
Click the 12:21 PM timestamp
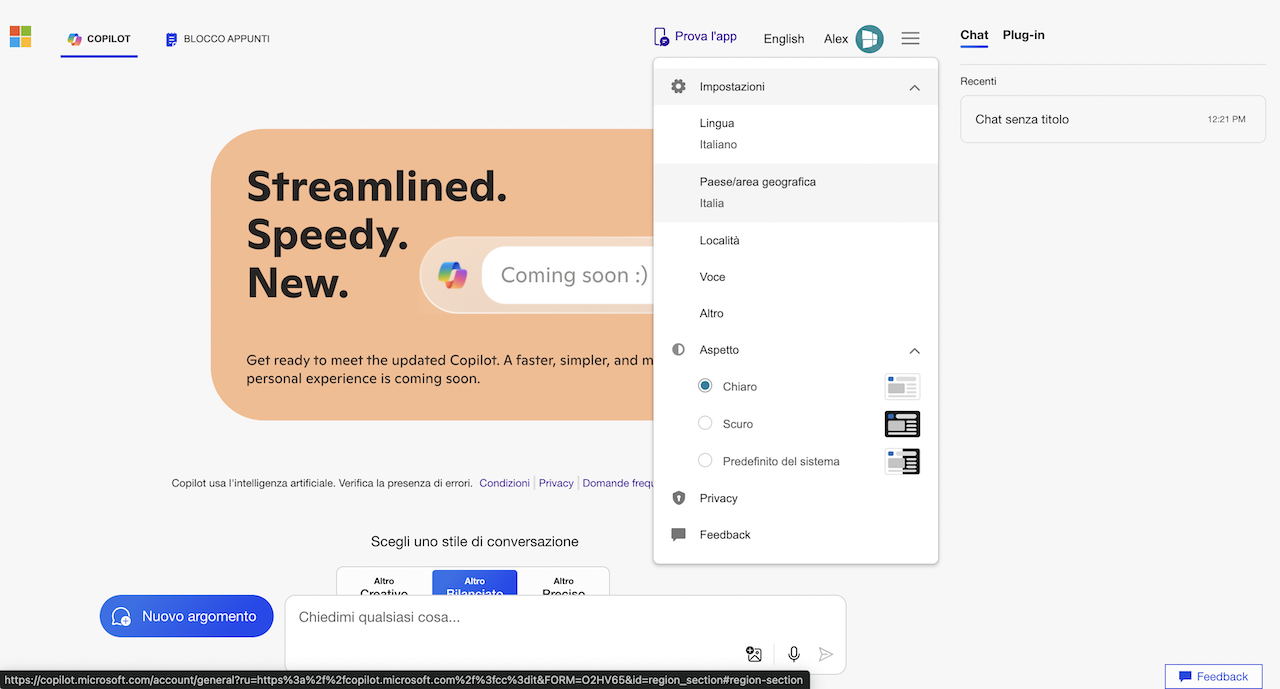1227,119
